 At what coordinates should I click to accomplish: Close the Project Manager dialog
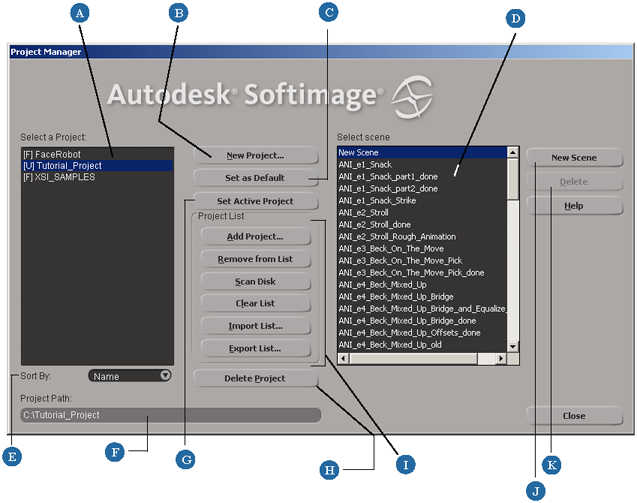click(x=574, y=416)
